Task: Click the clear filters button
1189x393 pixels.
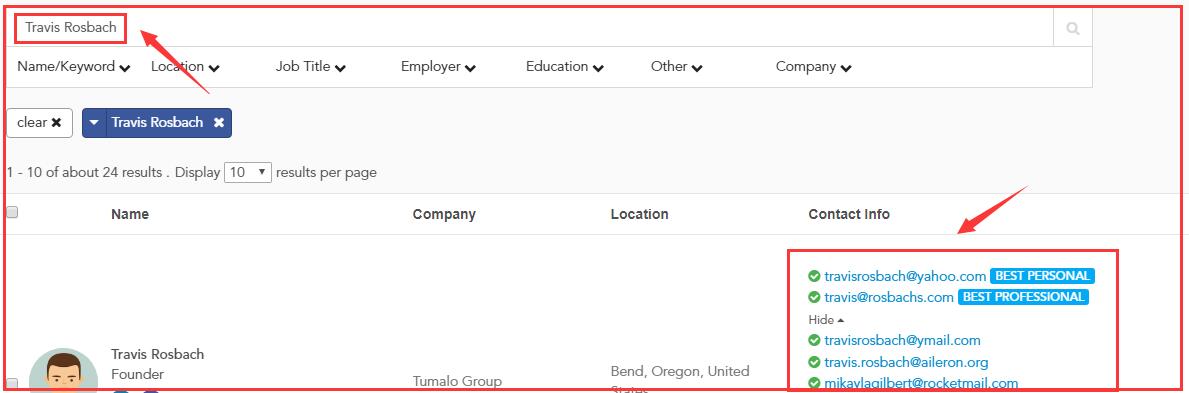Action: (39, 122)
